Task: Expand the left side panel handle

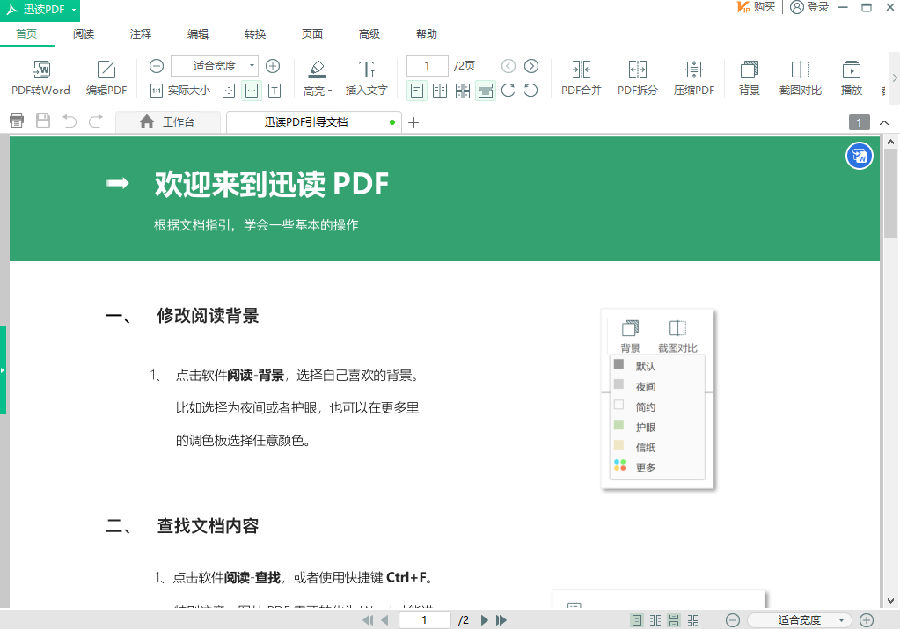Action: tap(3, 370)
